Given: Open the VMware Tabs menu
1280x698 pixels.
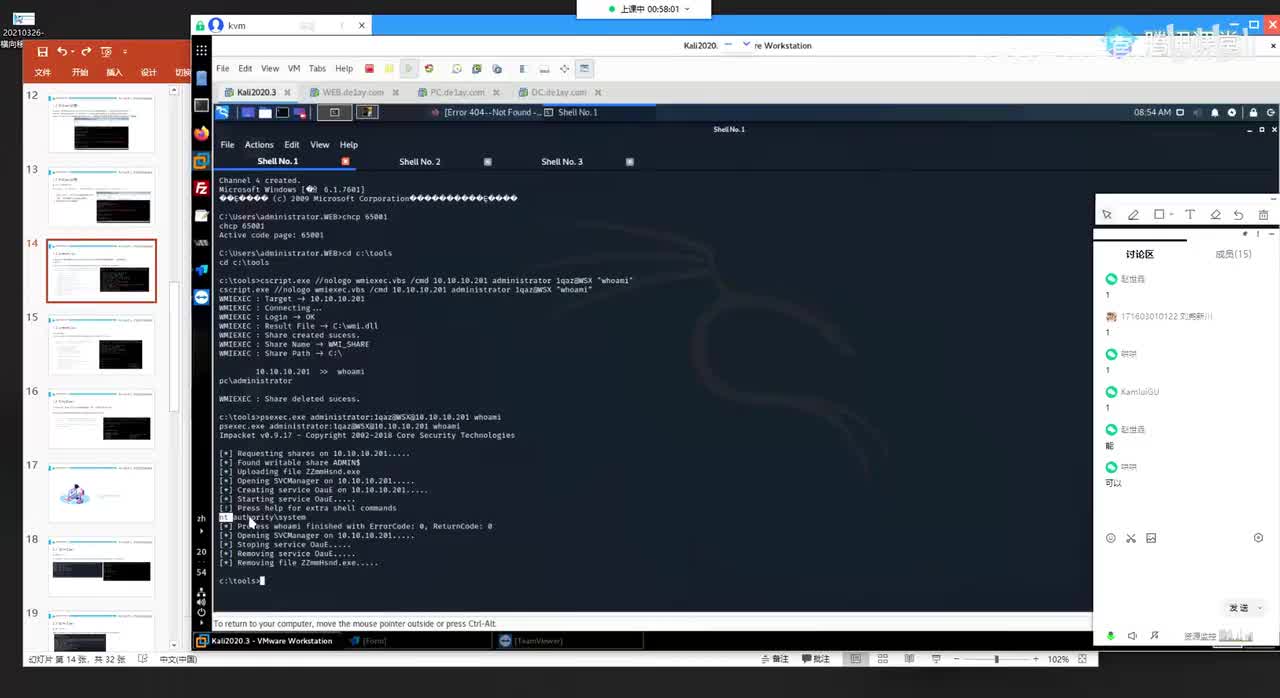Looking at the screenshot, I should 317,69.
